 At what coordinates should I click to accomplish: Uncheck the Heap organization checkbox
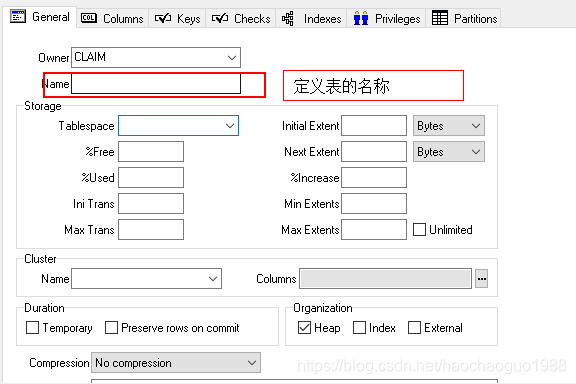pyautogui.click(x=305, y=327)
